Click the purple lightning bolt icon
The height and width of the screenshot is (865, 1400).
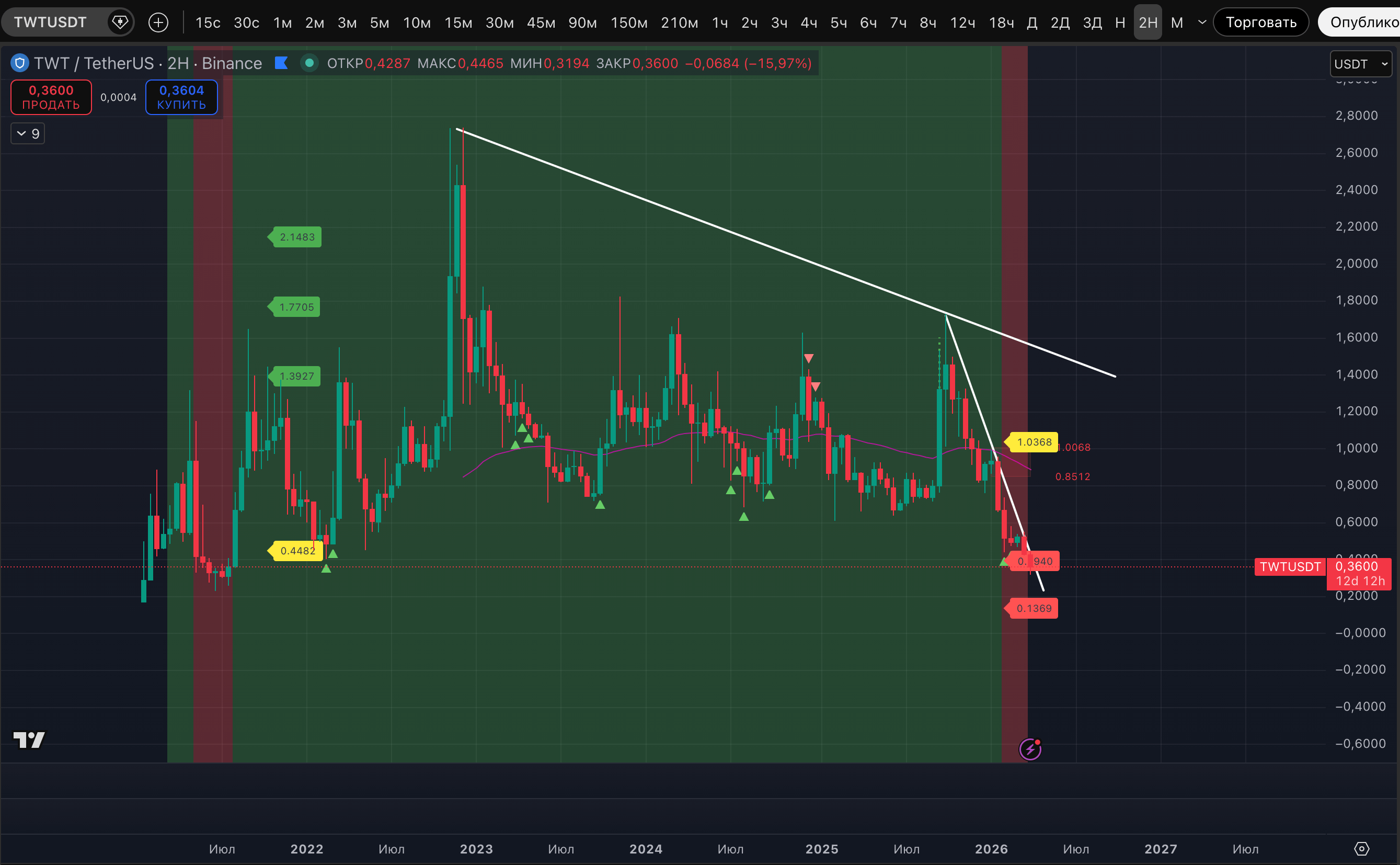pyautogui.click(x=1030, y=749)
